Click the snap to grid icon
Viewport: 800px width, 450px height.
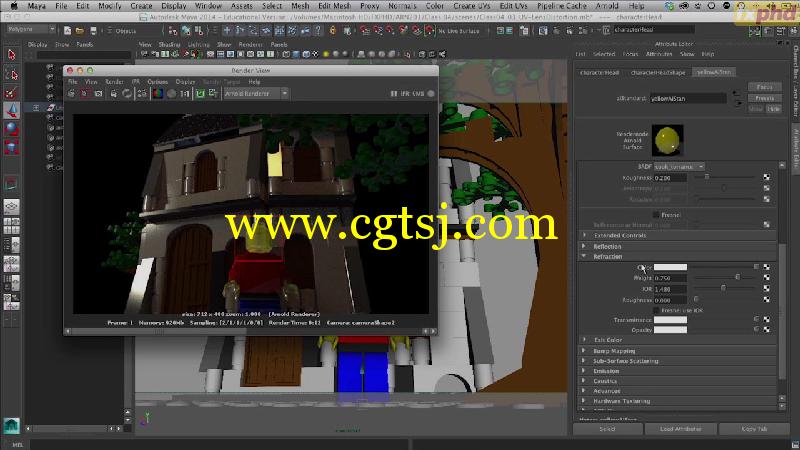pos(364,31)
